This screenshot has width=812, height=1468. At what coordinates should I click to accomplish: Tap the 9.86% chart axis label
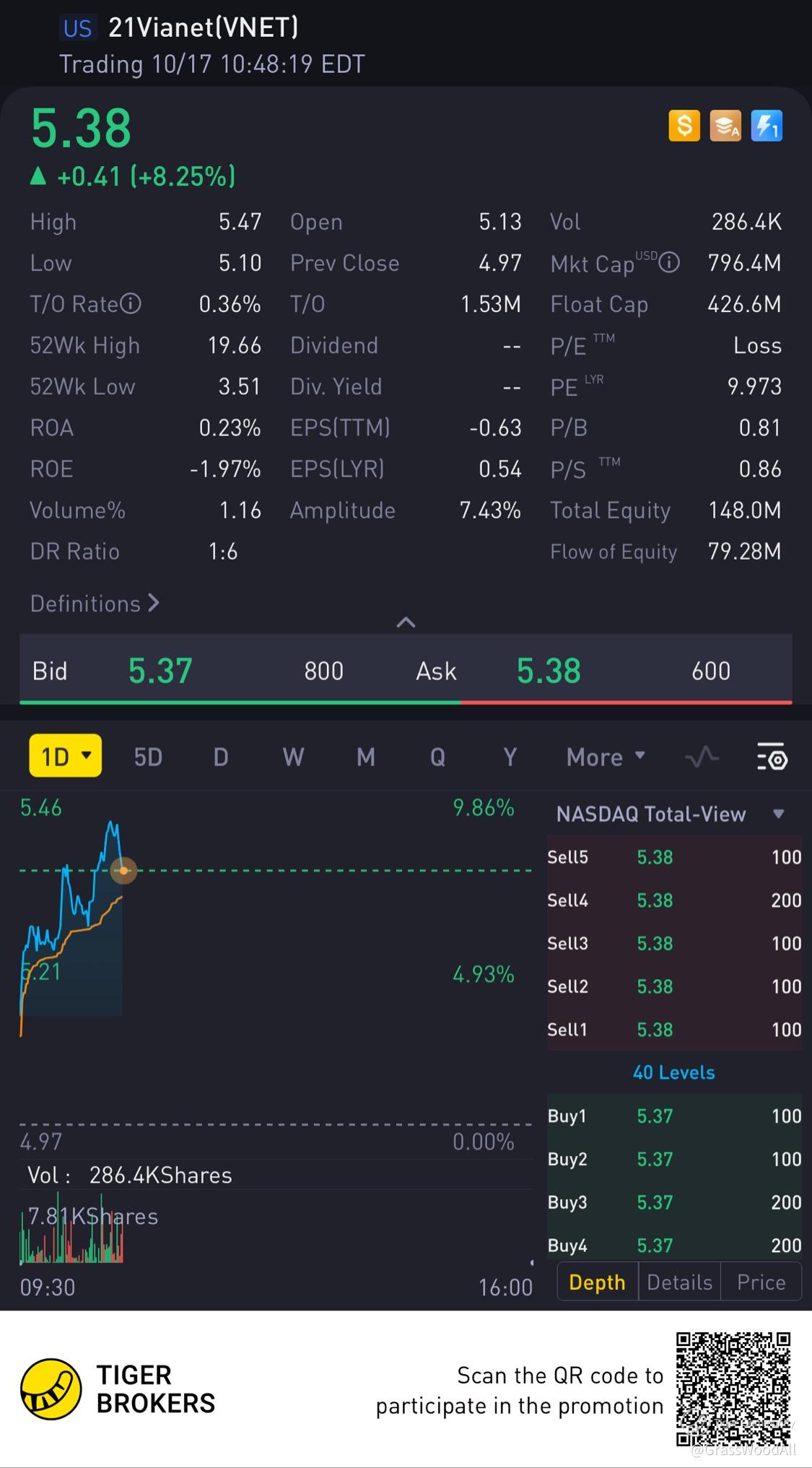[484, 807]
